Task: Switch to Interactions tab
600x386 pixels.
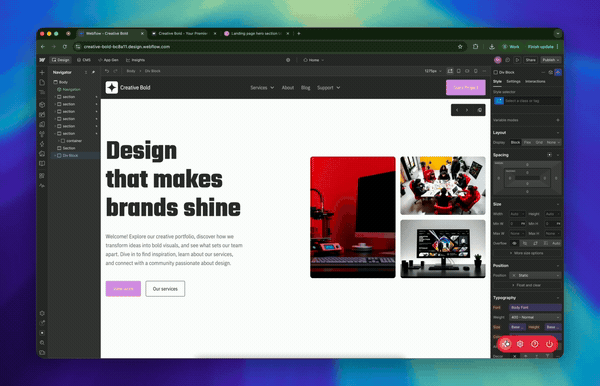Action: click(x=535, y=81)
